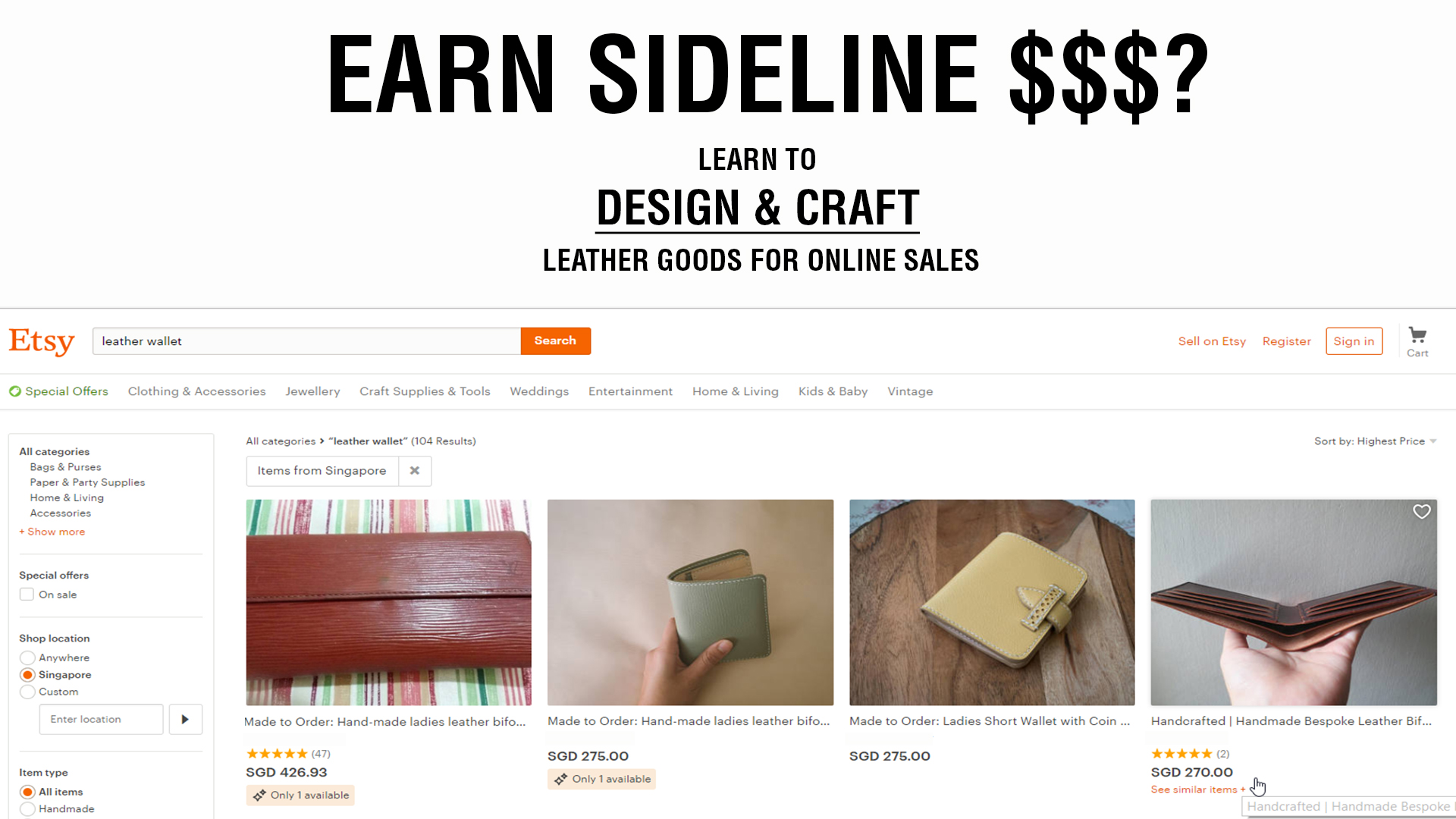This screenshot has height=819, width=1456.
Task: Open Craft Supplies & Tools menu
Action: [x=425, y=391]
